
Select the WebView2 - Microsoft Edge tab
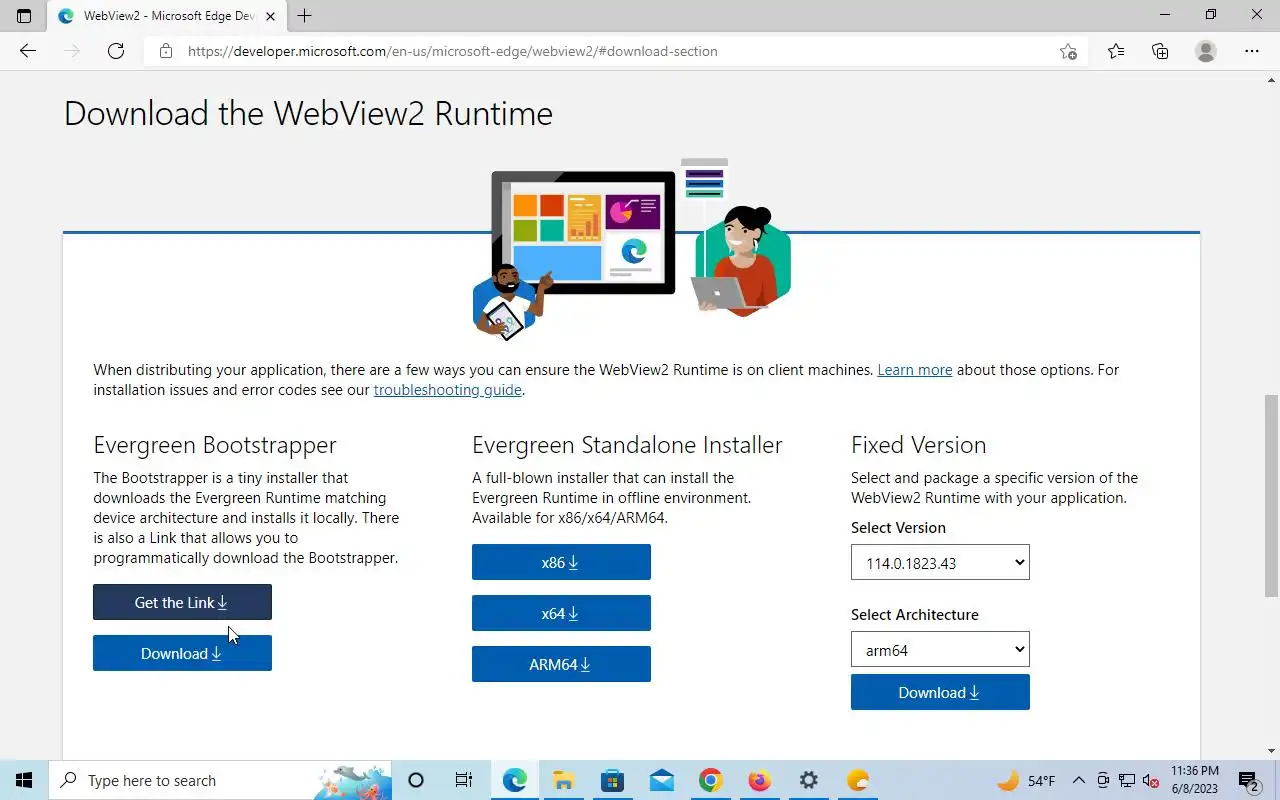(166, 16)
